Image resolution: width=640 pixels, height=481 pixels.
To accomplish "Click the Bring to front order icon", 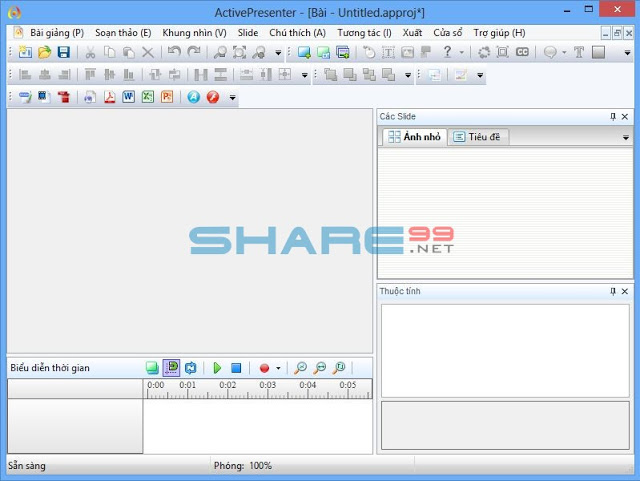I will tap(330, 74).
